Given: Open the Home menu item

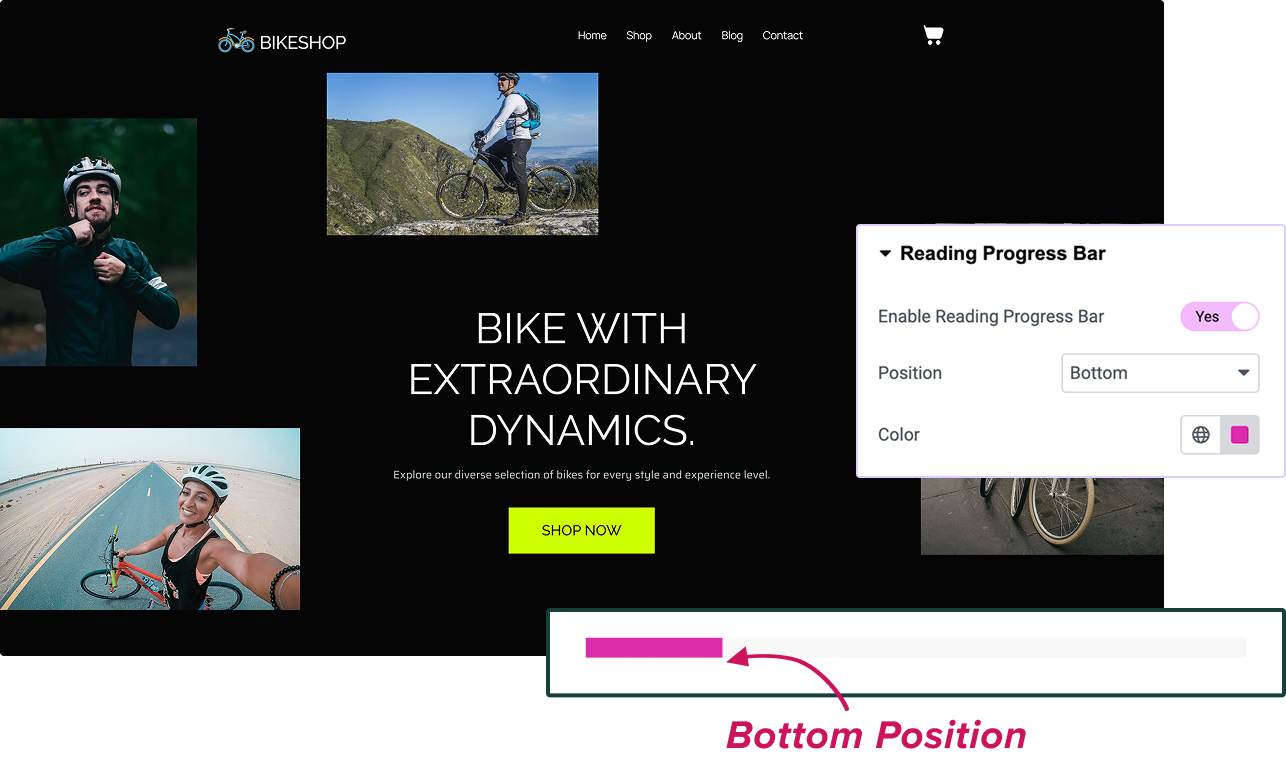Looking at the screenshot, I should pyautogui.click(x=592, y=35).
